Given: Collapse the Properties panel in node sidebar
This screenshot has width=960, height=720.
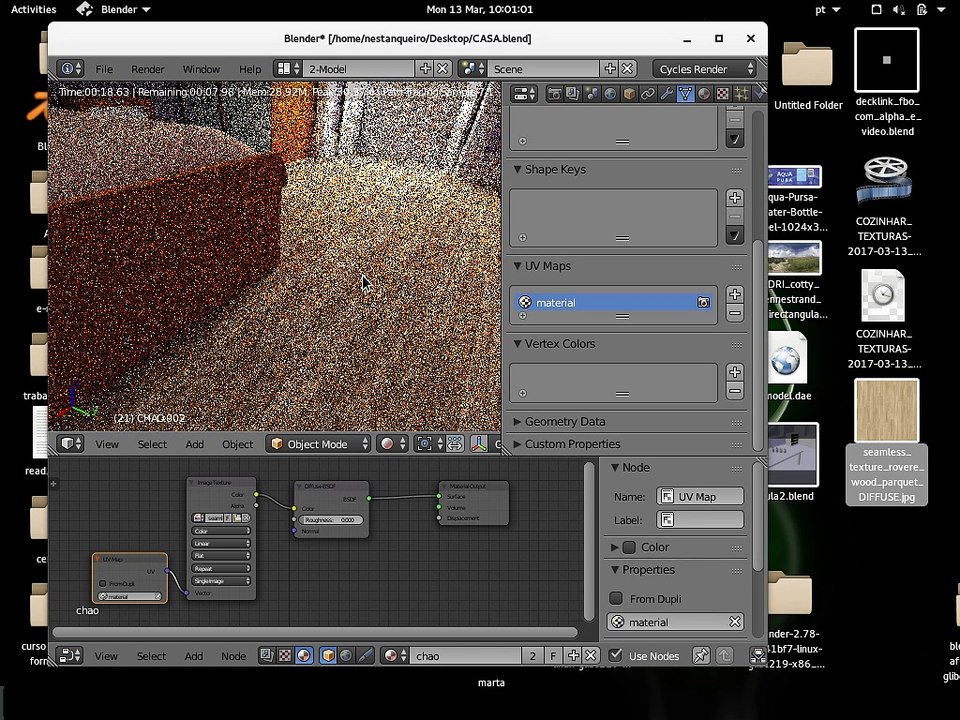Looking at the screenshot, I should (x=615, y=569).
